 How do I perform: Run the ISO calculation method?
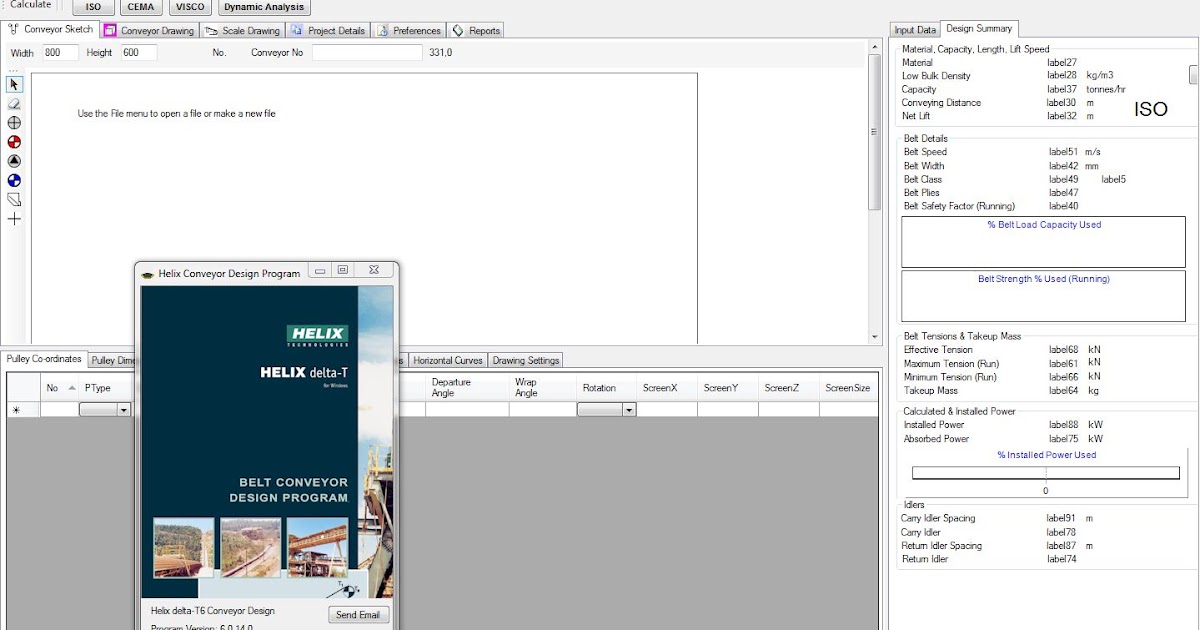[x=91, y=7]
